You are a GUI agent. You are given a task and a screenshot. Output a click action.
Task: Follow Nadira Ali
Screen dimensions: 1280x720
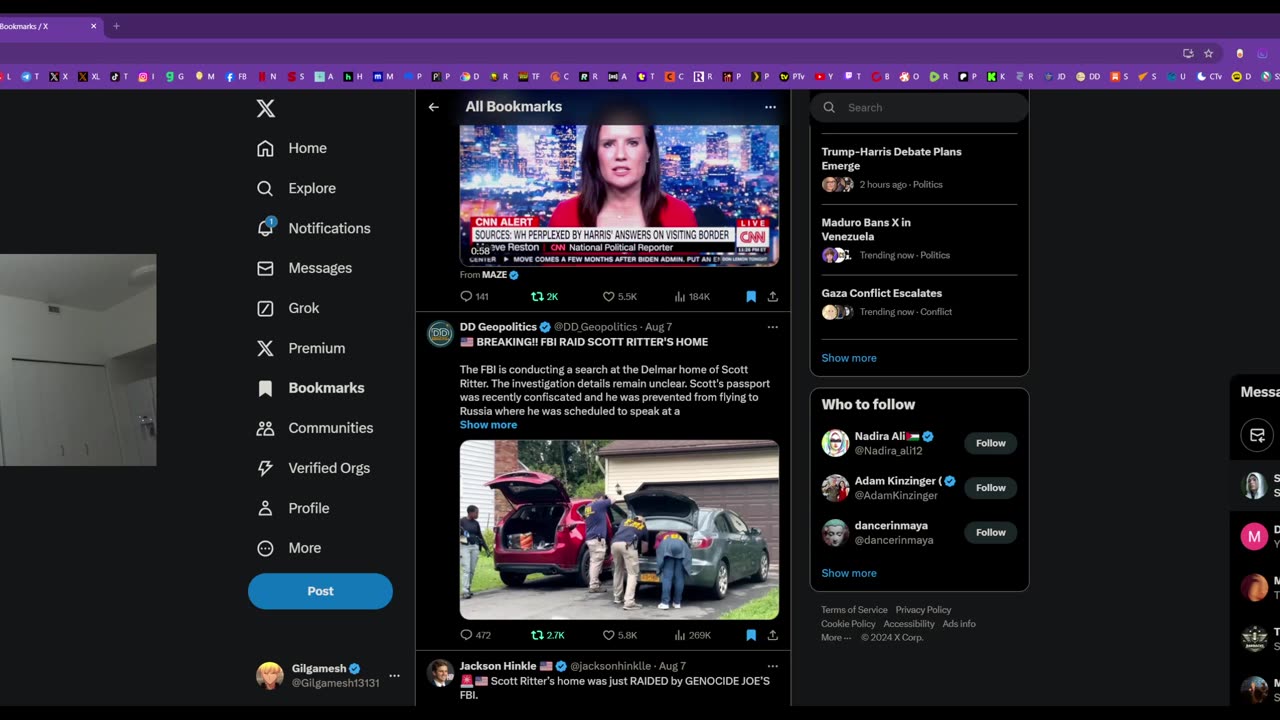click(991, 443)
